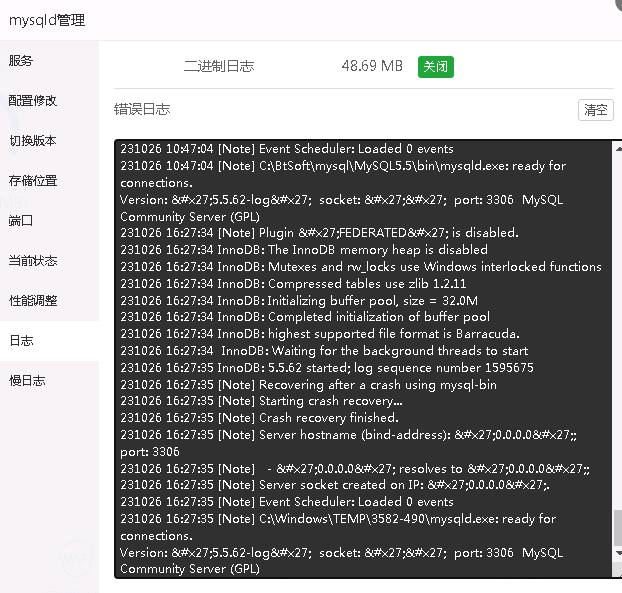Click log line 'Waiting for the background threads to start'
622x593 pixels.
click(324, 351)
